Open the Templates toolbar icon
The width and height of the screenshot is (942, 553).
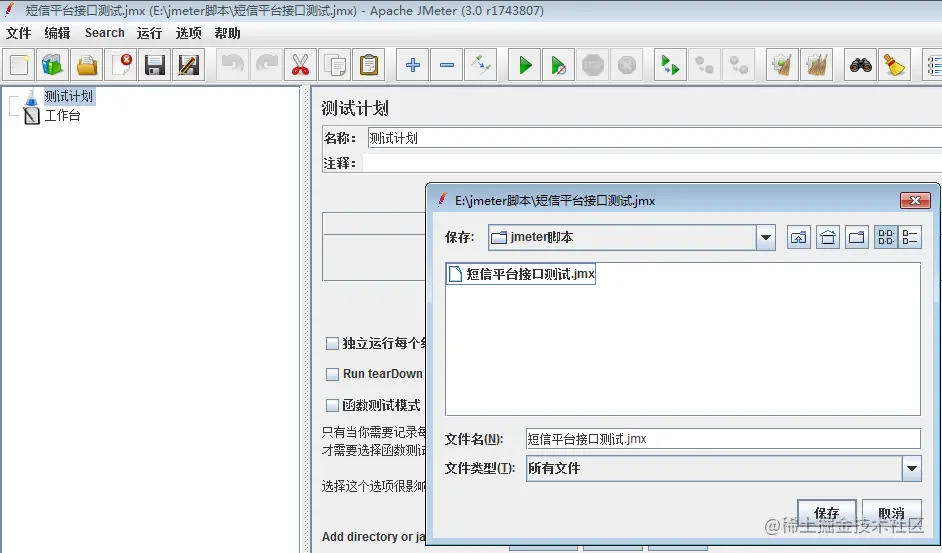52,64
